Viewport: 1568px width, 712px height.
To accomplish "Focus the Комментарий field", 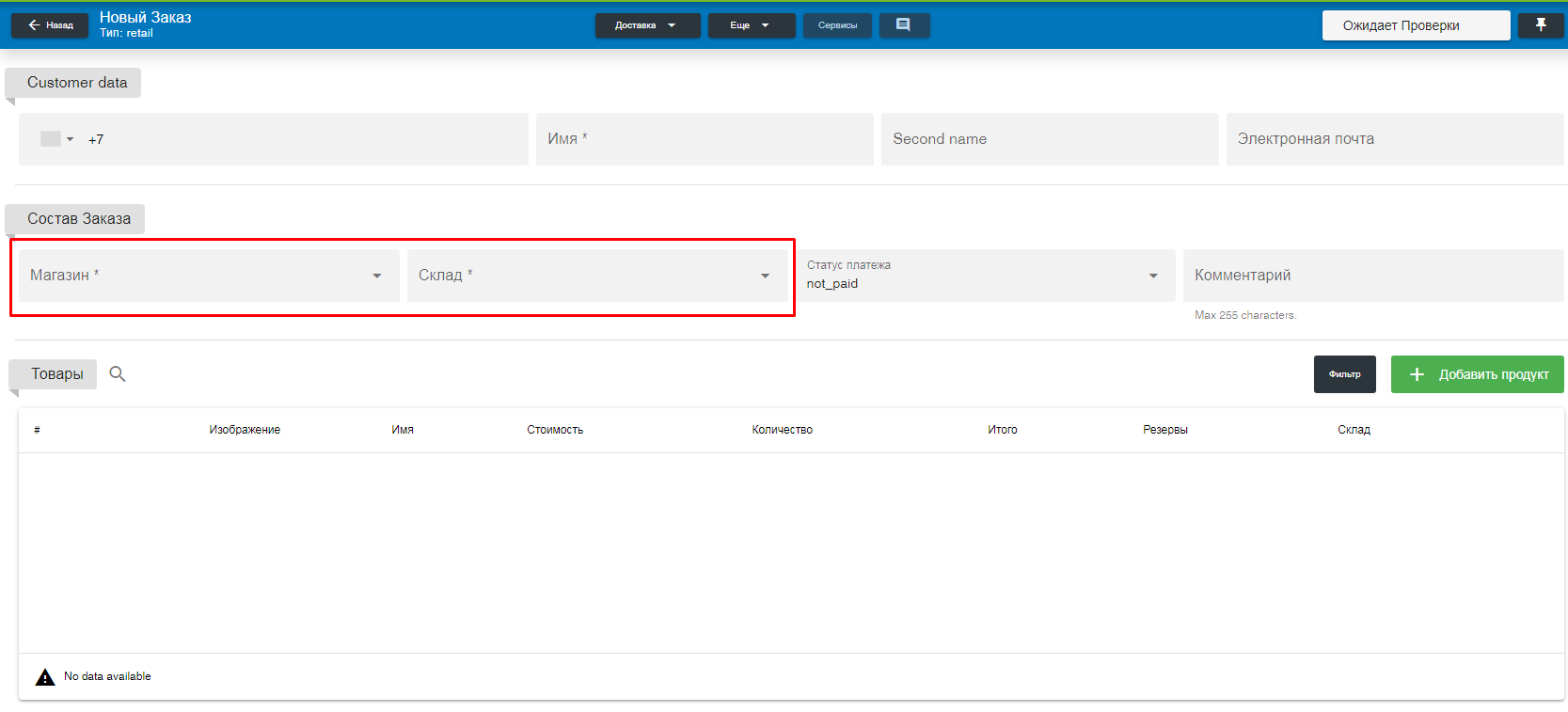I will coord(1373,276).
